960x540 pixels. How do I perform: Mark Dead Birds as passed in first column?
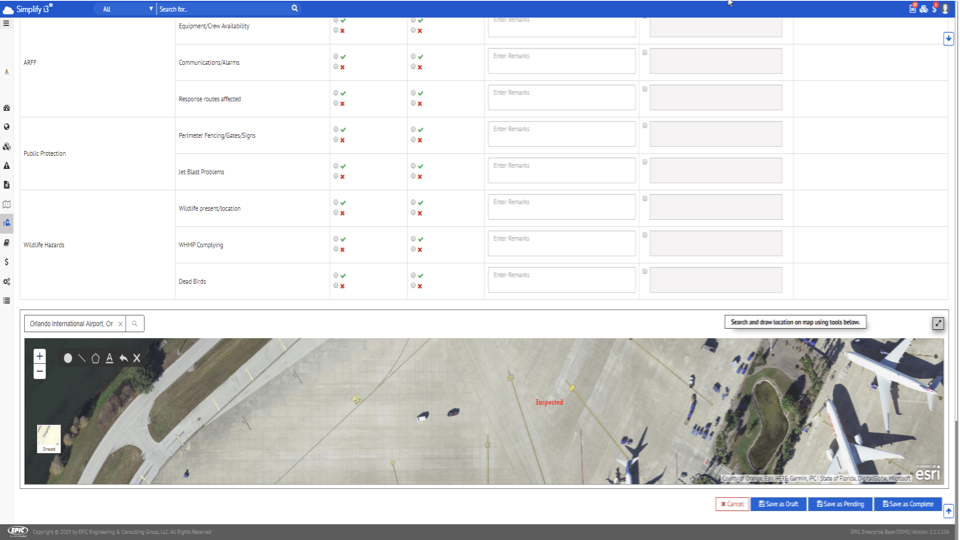[x=336, y=276]
